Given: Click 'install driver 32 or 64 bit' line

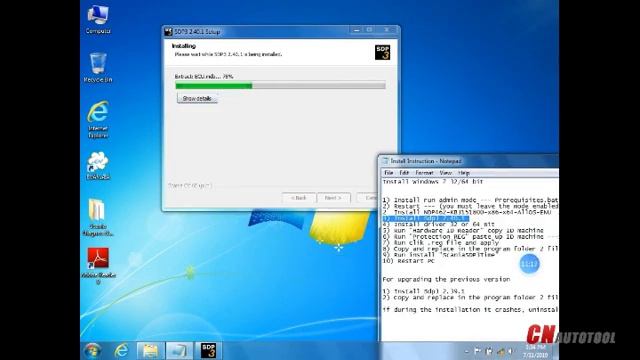Looking at the screenshot, I should (438, 224).
